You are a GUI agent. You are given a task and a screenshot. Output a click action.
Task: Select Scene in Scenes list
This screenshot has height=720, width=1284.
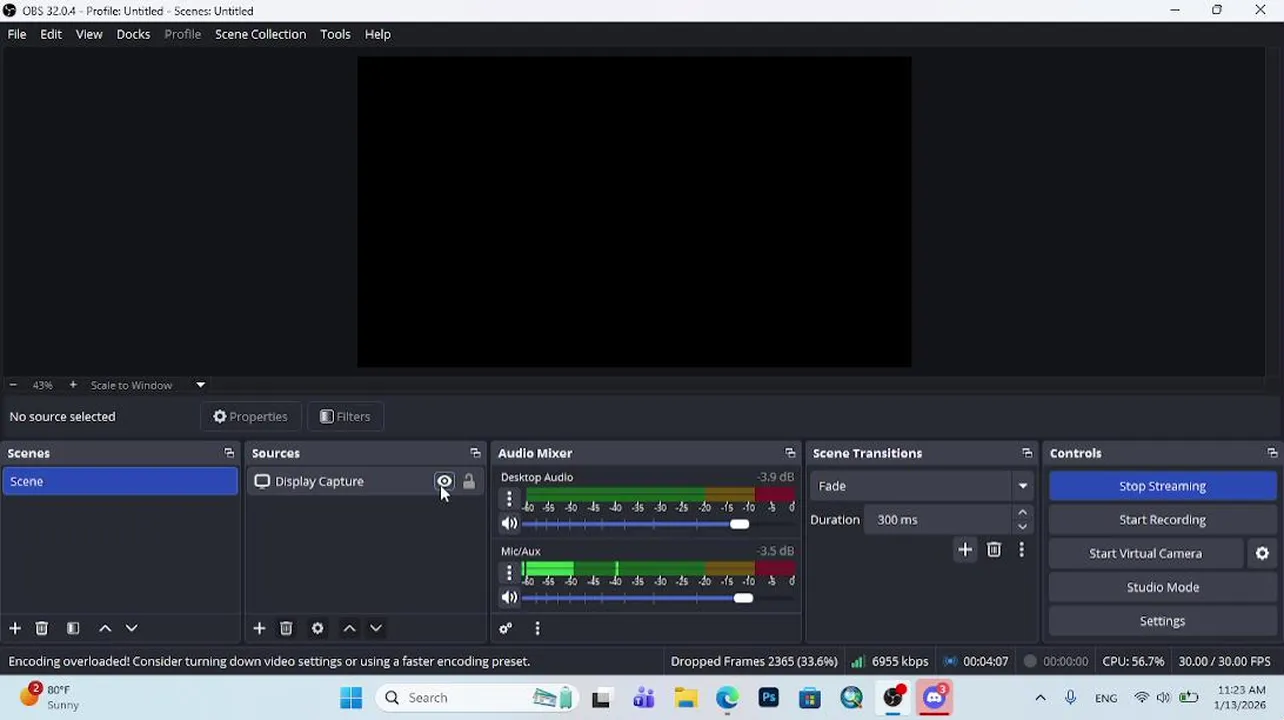pos(120,481)
